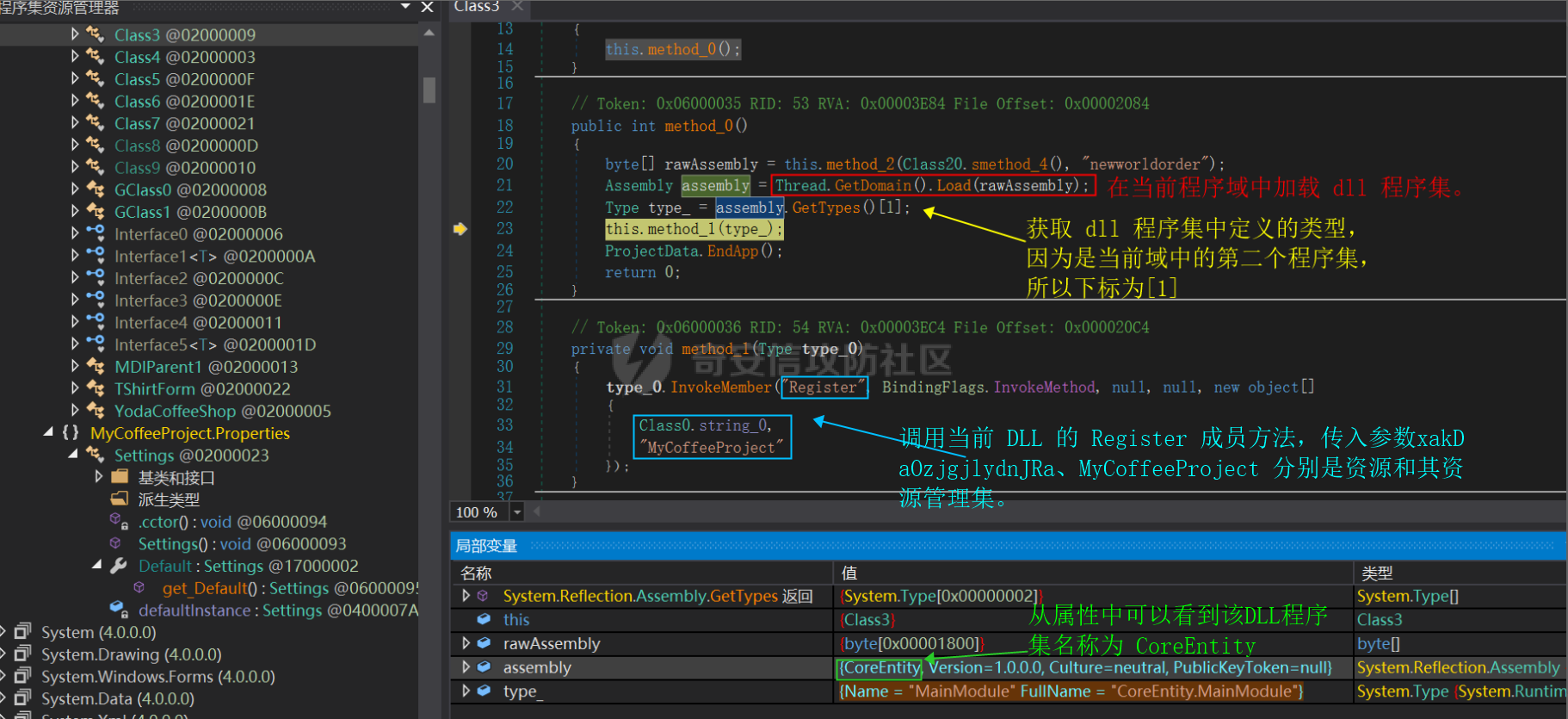Click the method_2 call link on line 20

coord(860,164)
